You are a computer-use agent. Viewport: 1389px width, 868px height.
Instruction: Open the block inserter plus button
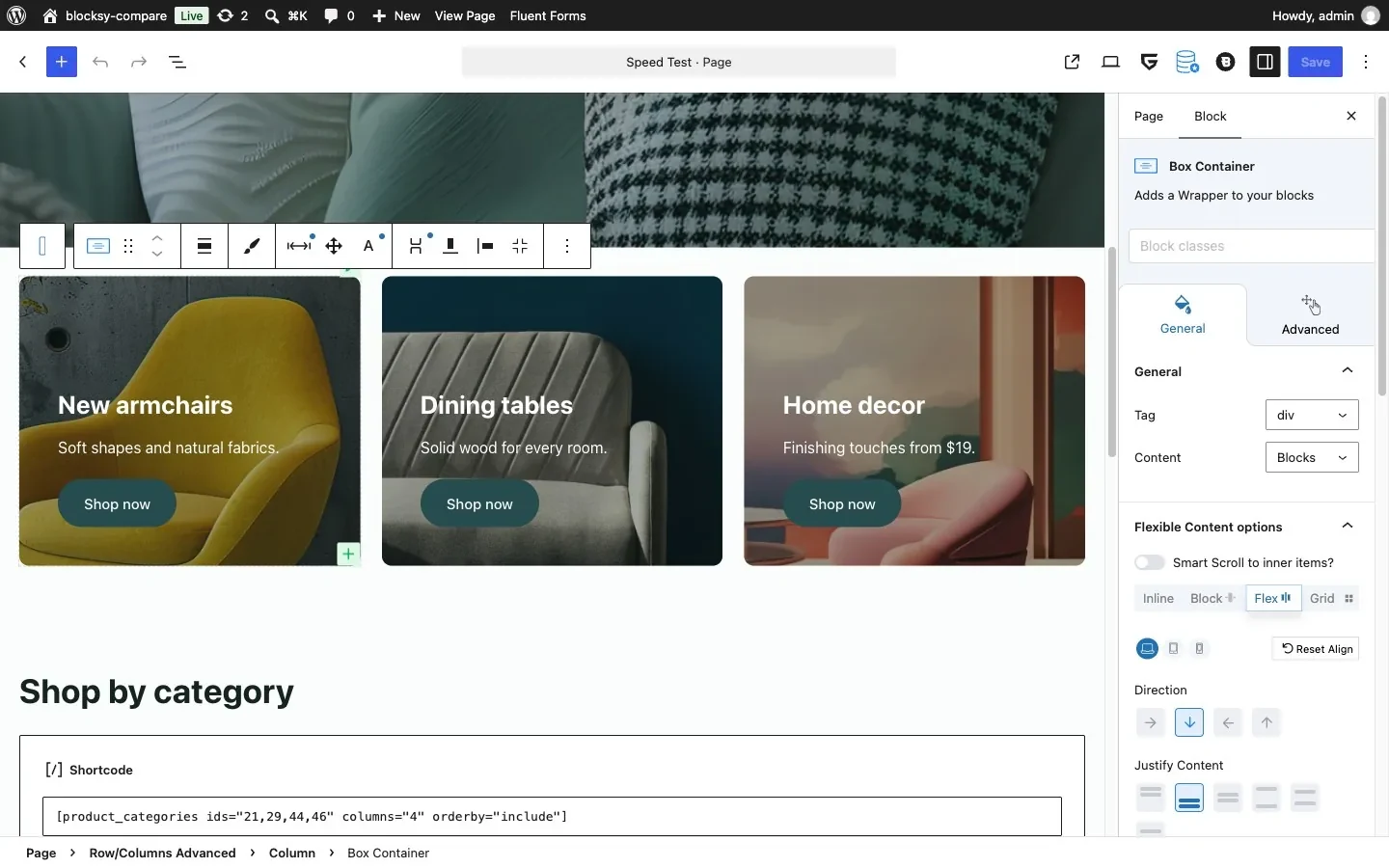[x=62, y=63]
